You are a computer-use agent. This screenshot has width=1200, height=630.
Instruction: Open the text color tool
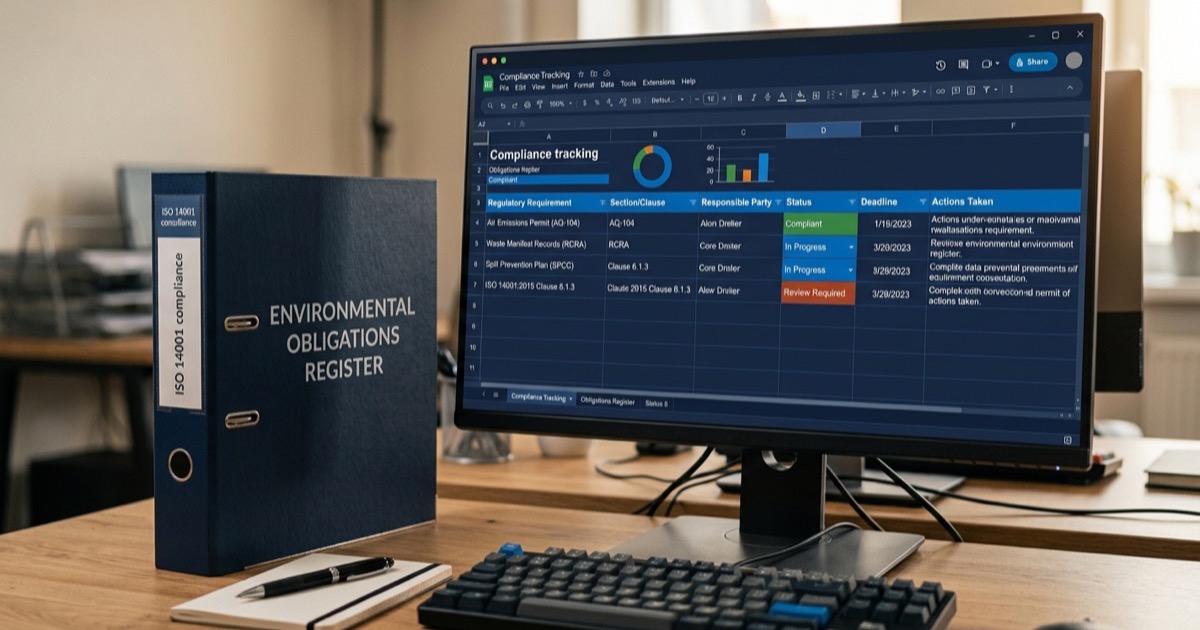click(783, 97)
